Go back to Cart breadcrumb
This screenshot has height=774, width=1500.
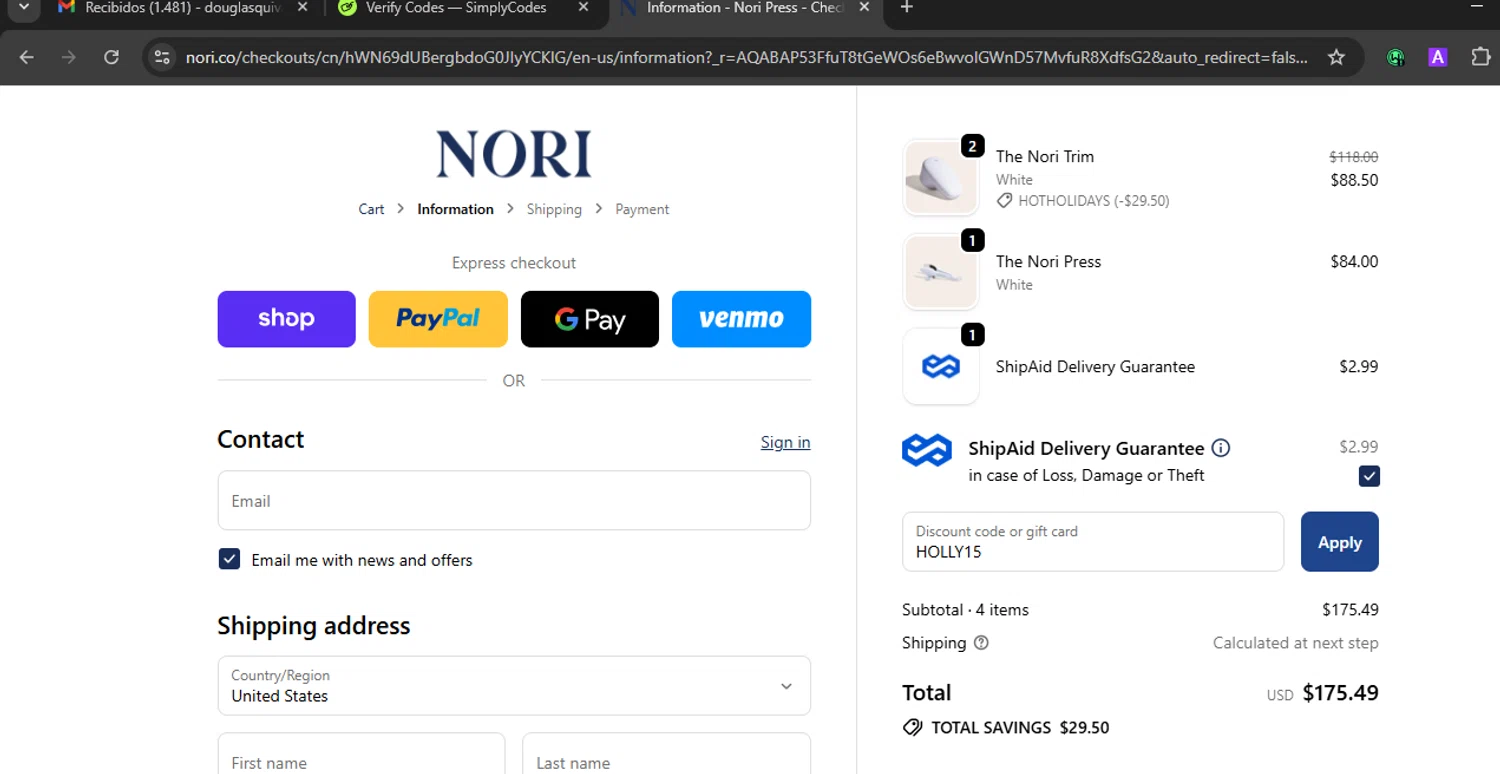coord(371,209)
